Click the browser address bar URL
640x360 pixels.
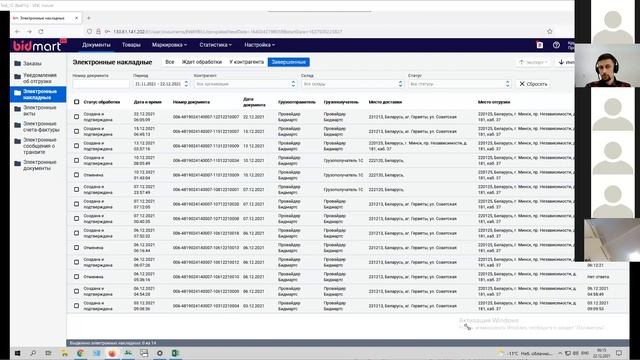click(228, 31)
